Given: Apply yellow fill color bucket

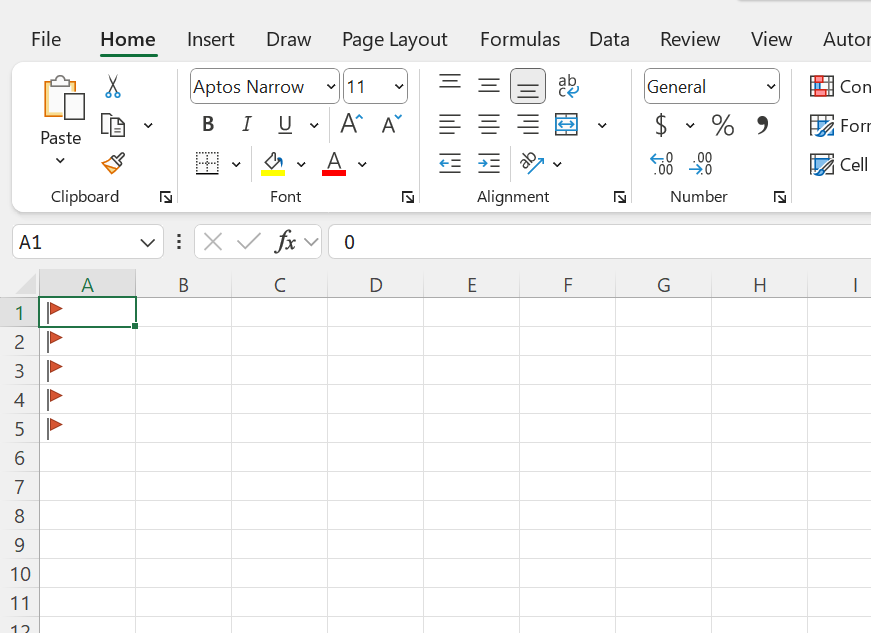Looking at the screenshot, I should [273, 164].
